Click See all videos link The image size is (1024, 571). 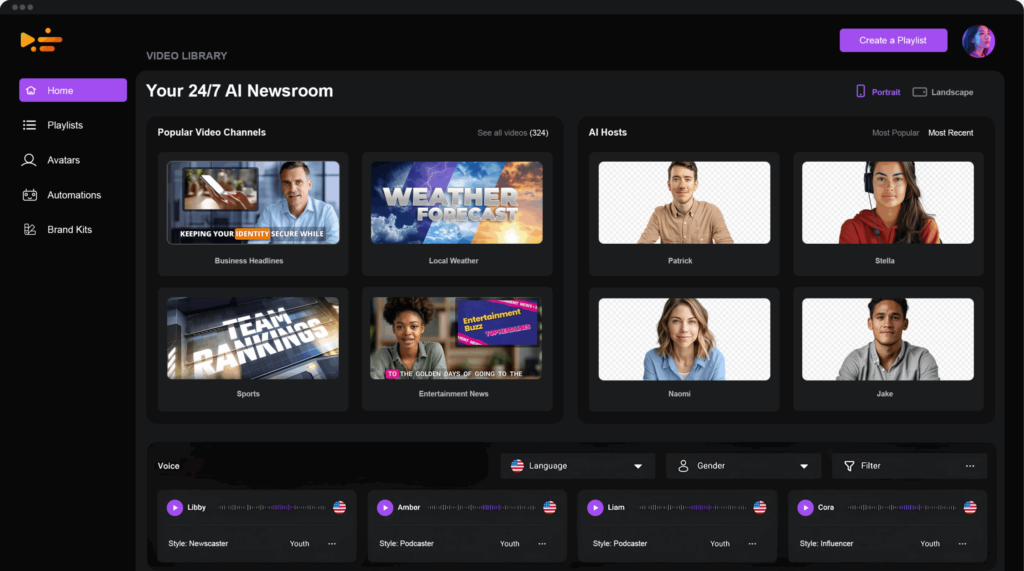coord(512,133)
